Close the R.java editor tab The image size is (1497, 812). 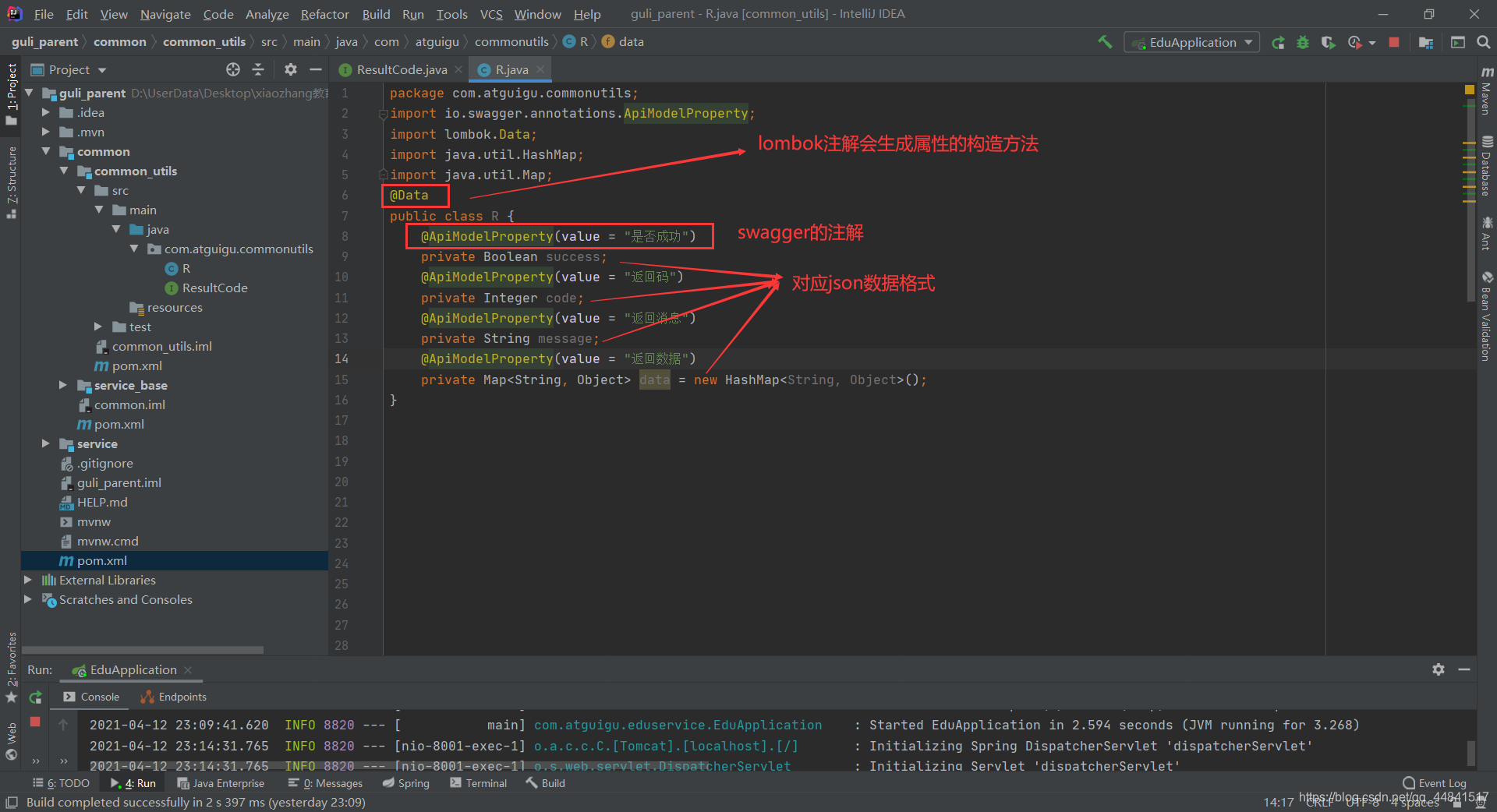[540, 69]
